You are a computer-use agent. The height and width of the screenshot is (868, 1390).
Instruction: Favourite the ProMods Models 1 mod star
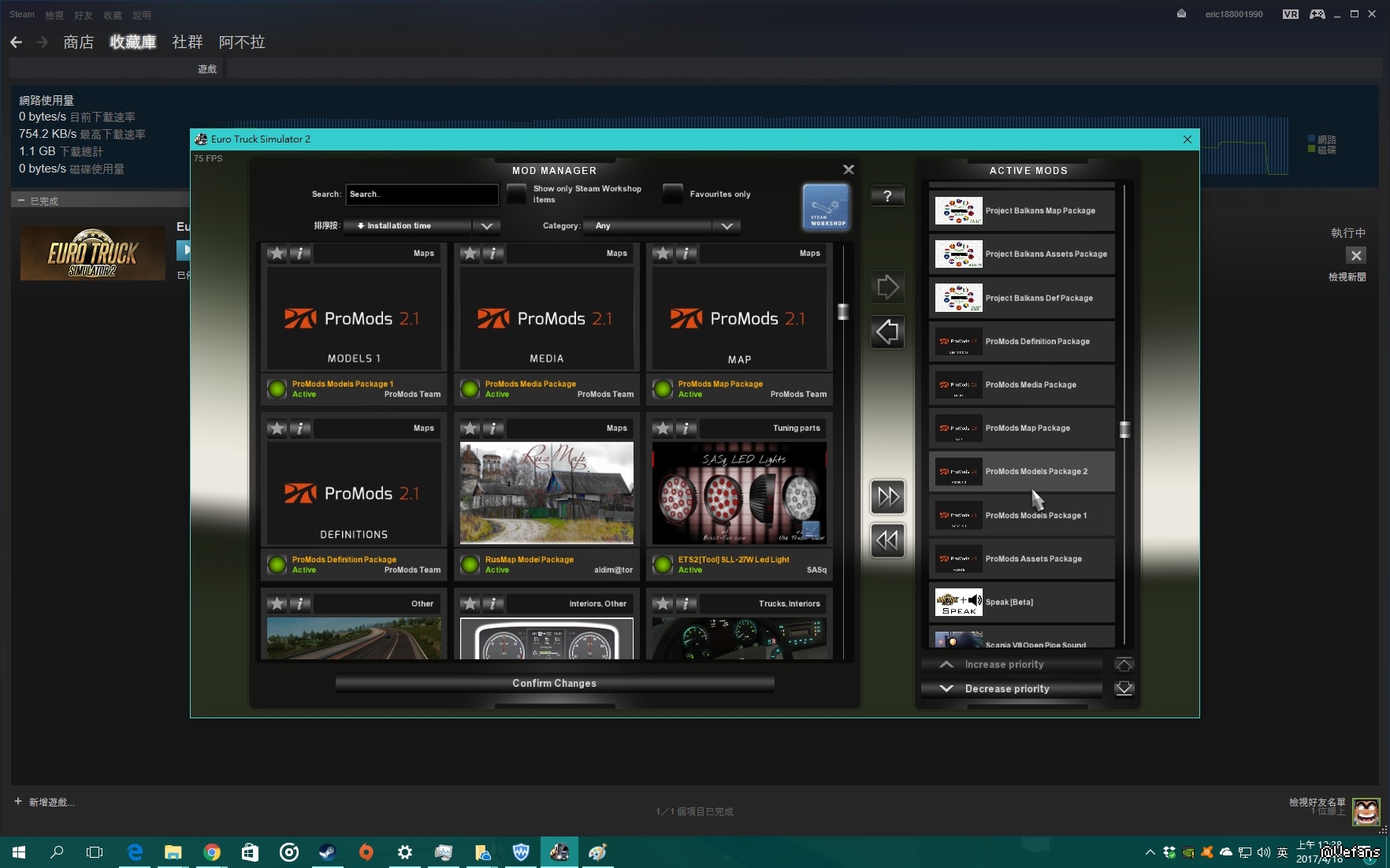(277, 253)
